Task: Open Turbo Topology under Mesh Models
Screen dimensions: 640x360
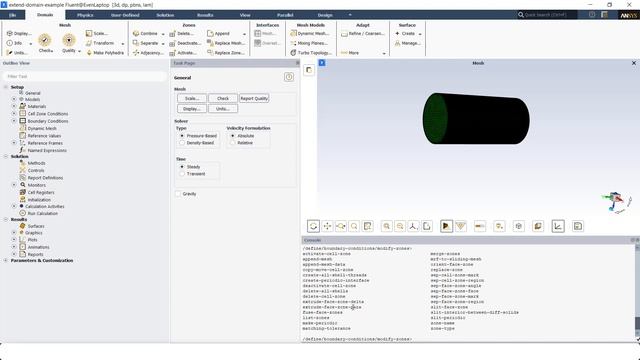Action: 311,53
